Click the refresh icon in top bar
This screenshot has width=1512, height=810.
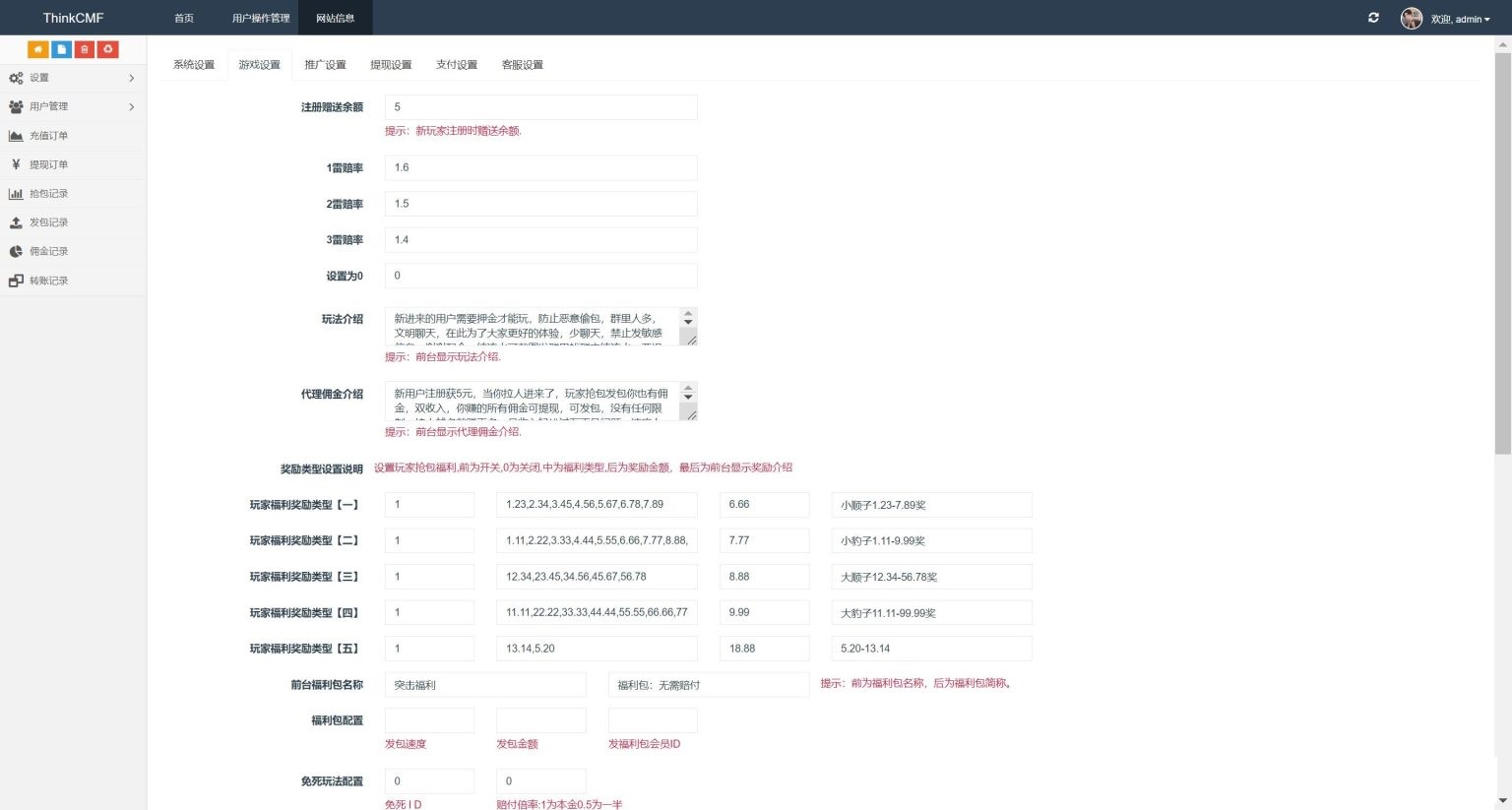coord(1373,18)
